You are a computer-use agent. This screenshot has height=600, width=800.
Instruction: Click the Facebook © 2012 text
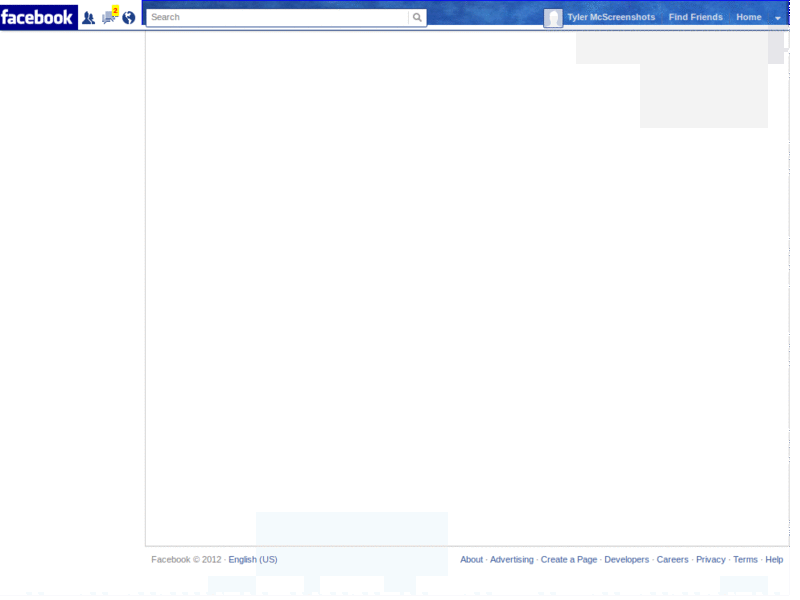tap(186, 560)
